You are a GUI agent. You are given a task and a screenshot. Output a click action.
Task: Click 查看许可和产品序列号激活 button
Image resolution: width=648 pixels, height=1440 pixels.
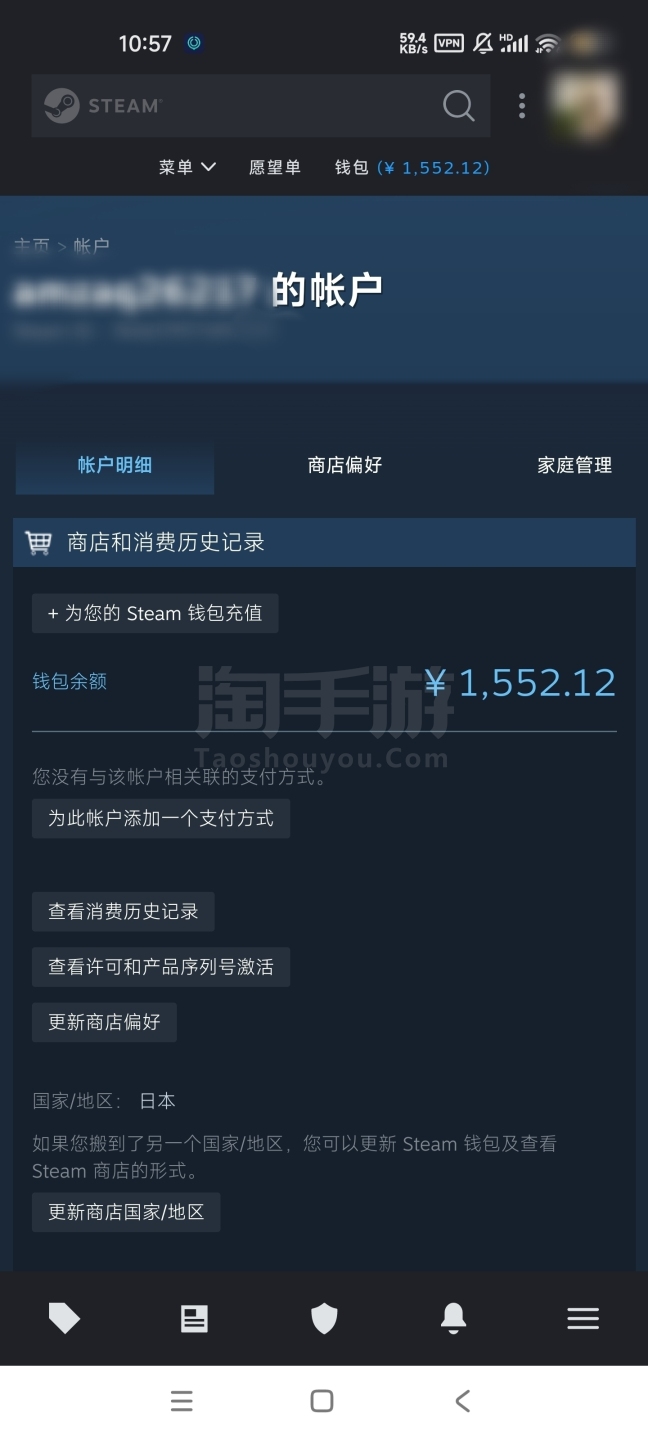[161, 967]
